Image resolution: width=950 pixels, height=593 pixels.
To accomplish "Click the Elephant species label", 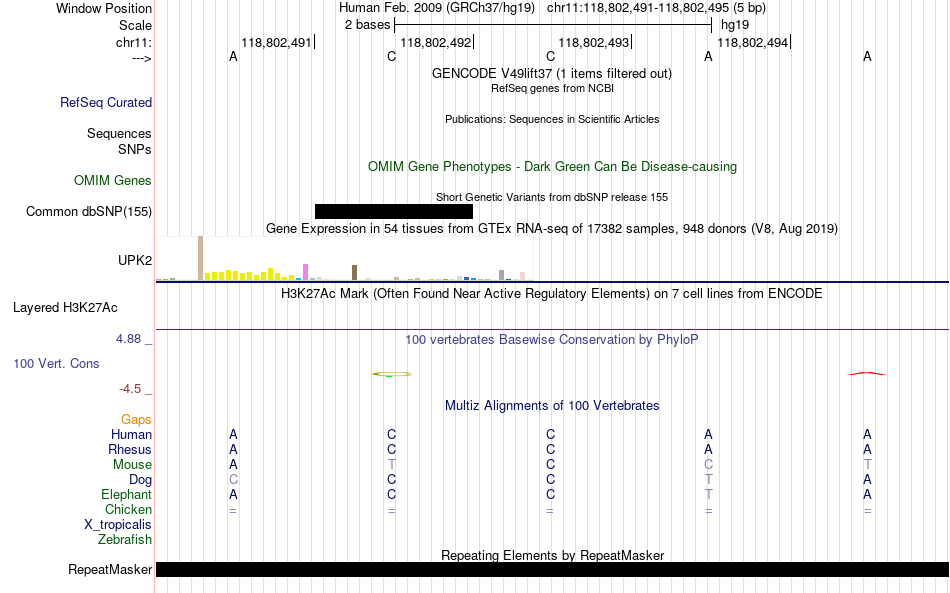I will pos(127,494).
